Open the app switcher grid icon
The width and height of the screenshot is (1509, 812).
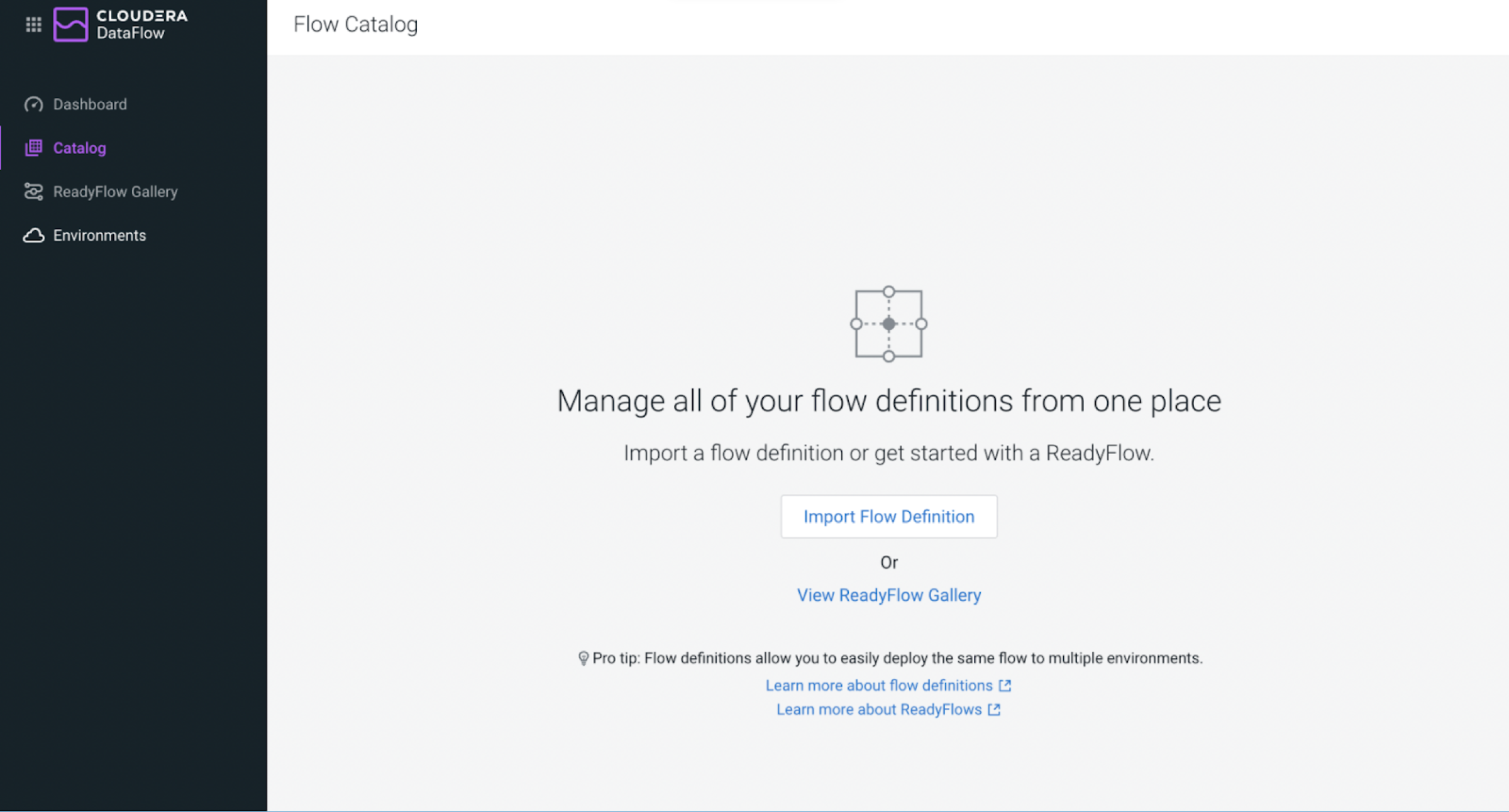point(33,25)
